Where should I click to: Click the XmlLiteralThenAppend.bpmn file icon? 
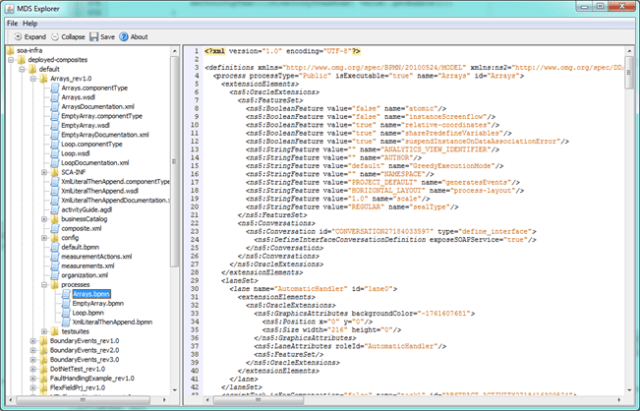(66, 322)
